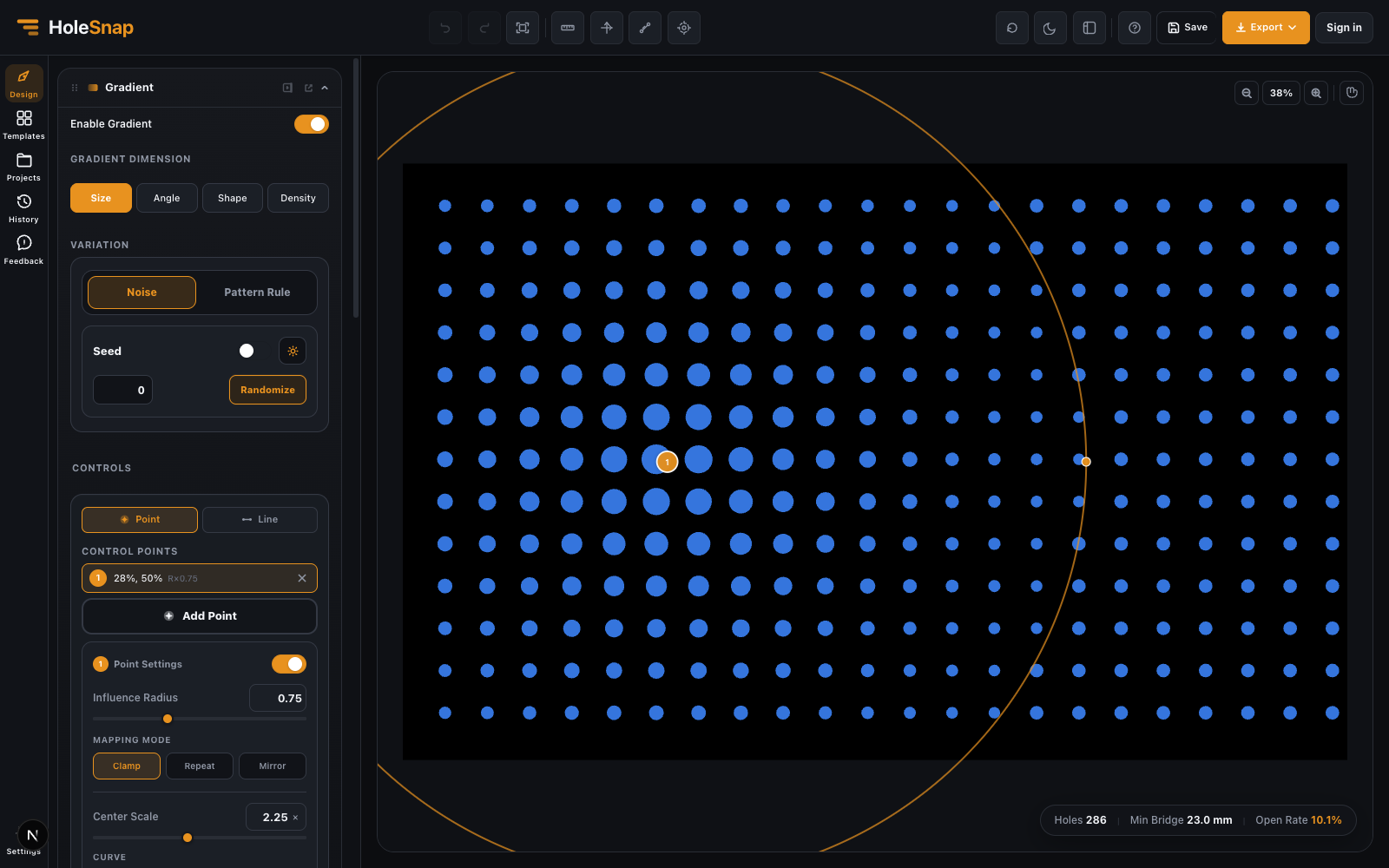Click the Holes 286 status readout
This screenshot has height=868, width=1389.
pos(1080,820)
